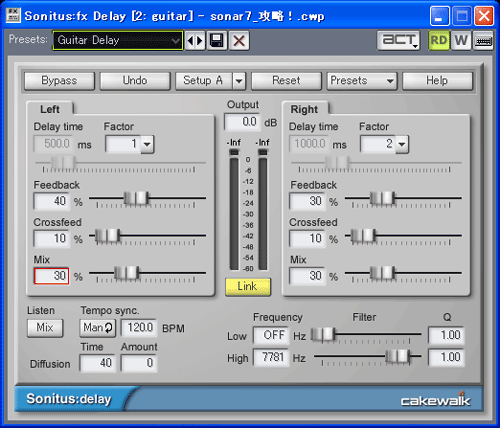
Task: Toggle the RD automation read button
Action: click(439, 41)
